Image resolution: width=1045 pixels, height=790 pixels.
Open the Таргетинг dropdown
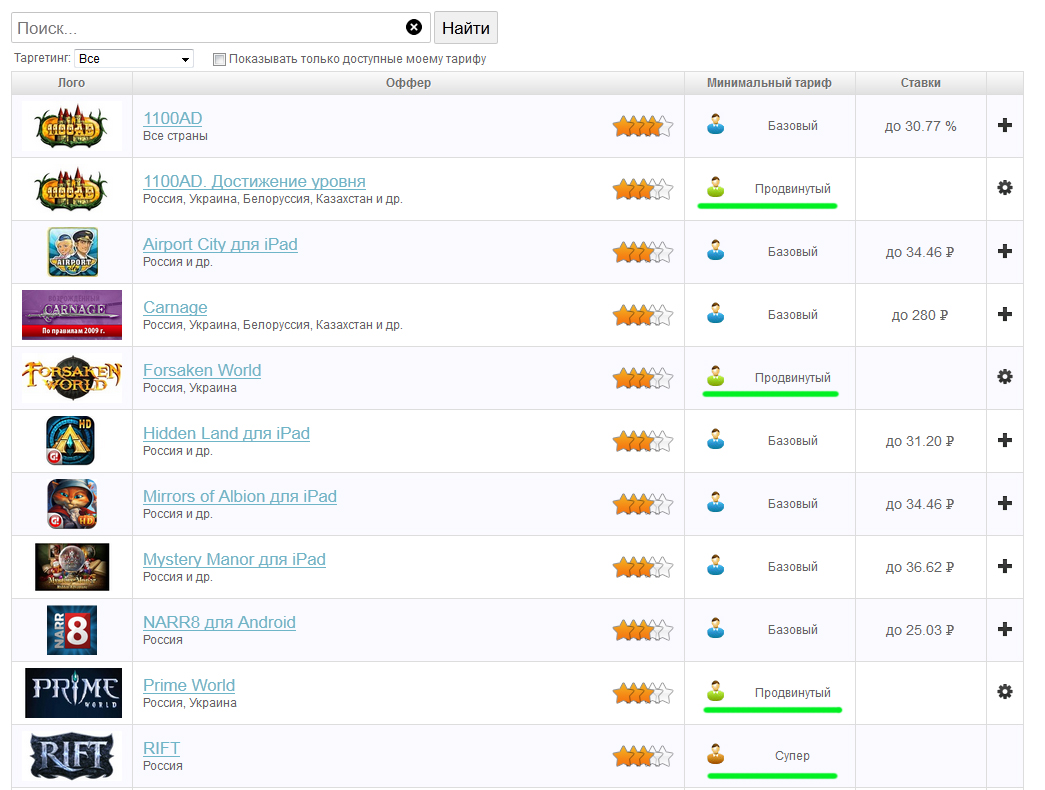point(134,59)
